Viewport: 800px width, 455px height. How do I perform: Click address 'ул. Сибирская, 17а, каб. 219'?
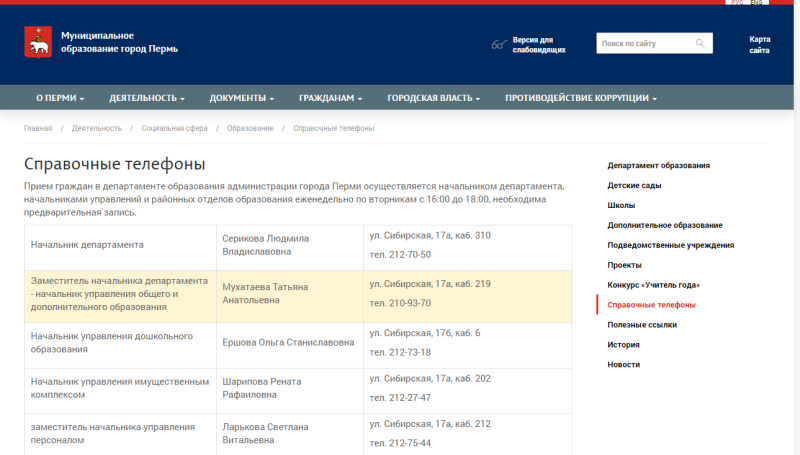click(x=430, y=284)
